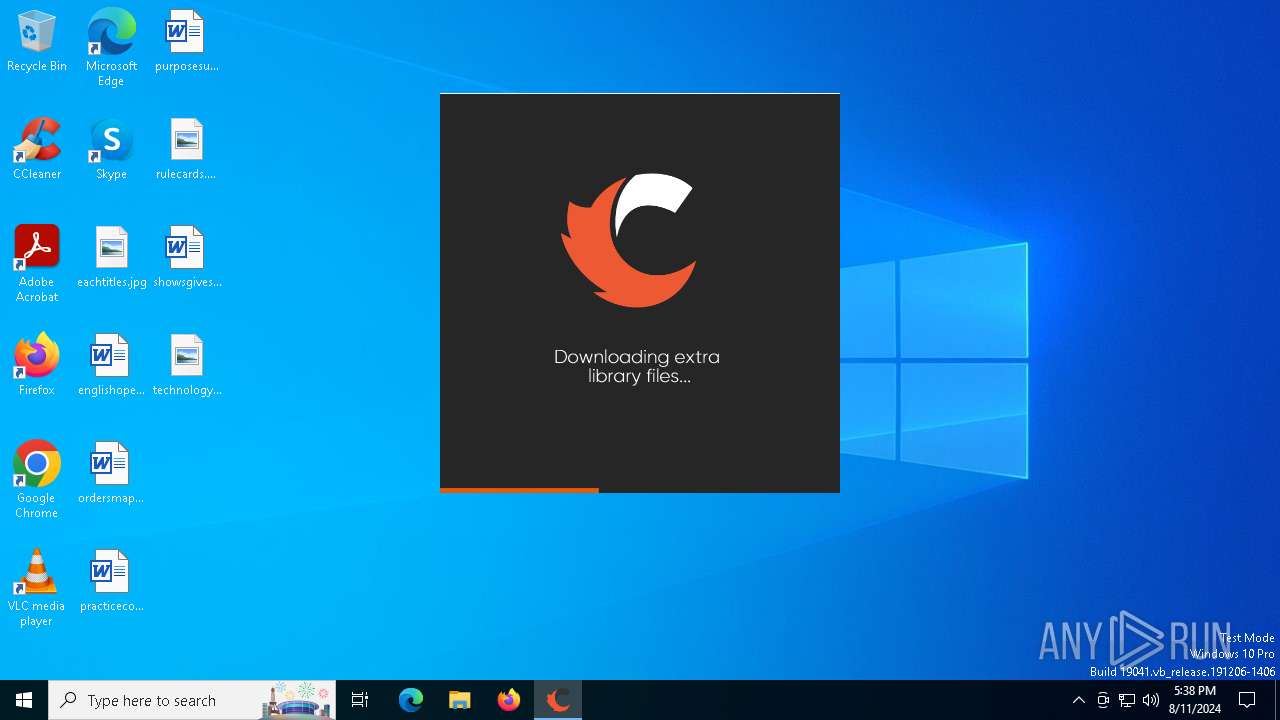Click the orange installer progress bar
Viewport: 1280px width, 720px height.
click(519, 490)
